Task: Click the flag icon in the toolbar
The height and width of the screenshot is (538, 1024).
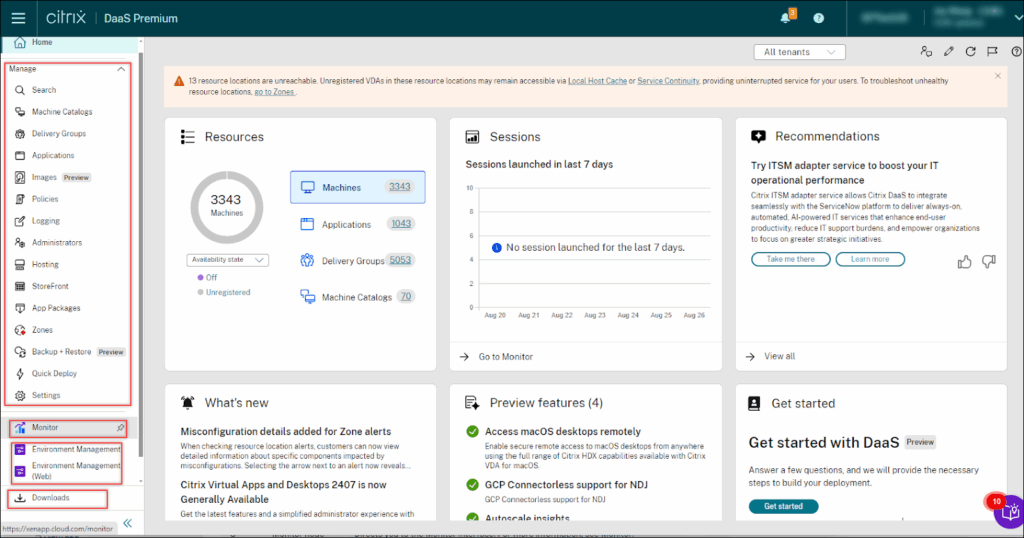Action: pyautogui.click(x=992, y=52)
